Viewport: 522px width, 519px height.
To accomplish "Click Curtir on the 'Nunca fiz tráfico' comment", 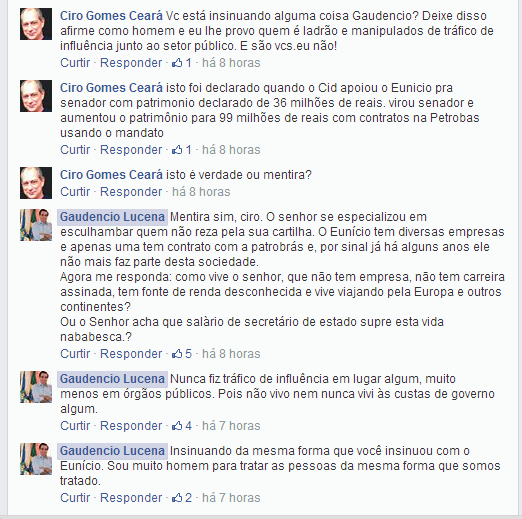I will pyautogui.click(x=75, y=426).
